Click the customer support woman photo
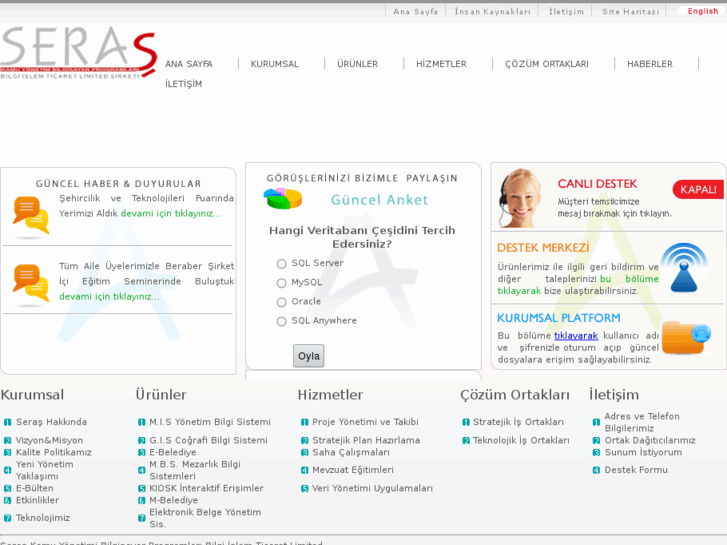 (520, 198)
